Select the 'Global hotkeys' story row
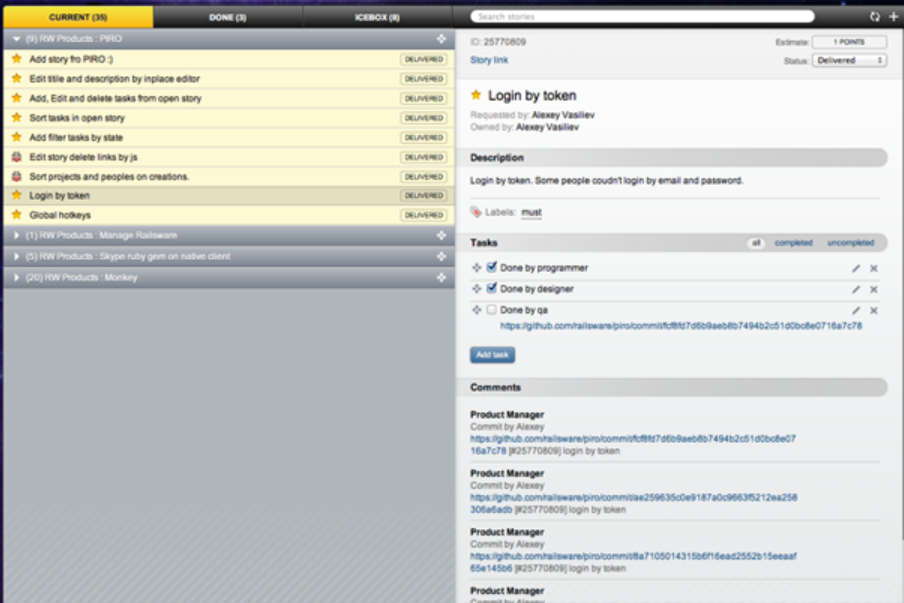The image size is (904, 603). (229, 215)
